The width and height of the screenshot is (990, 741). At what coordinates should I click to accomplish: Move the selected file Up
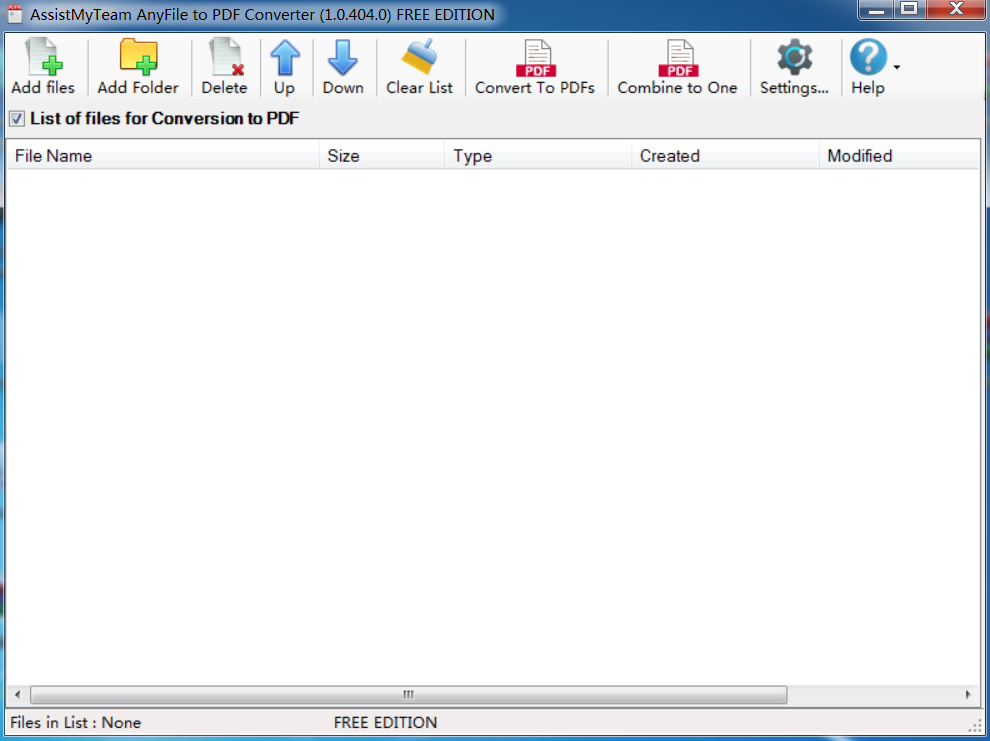tap(284, 67)
